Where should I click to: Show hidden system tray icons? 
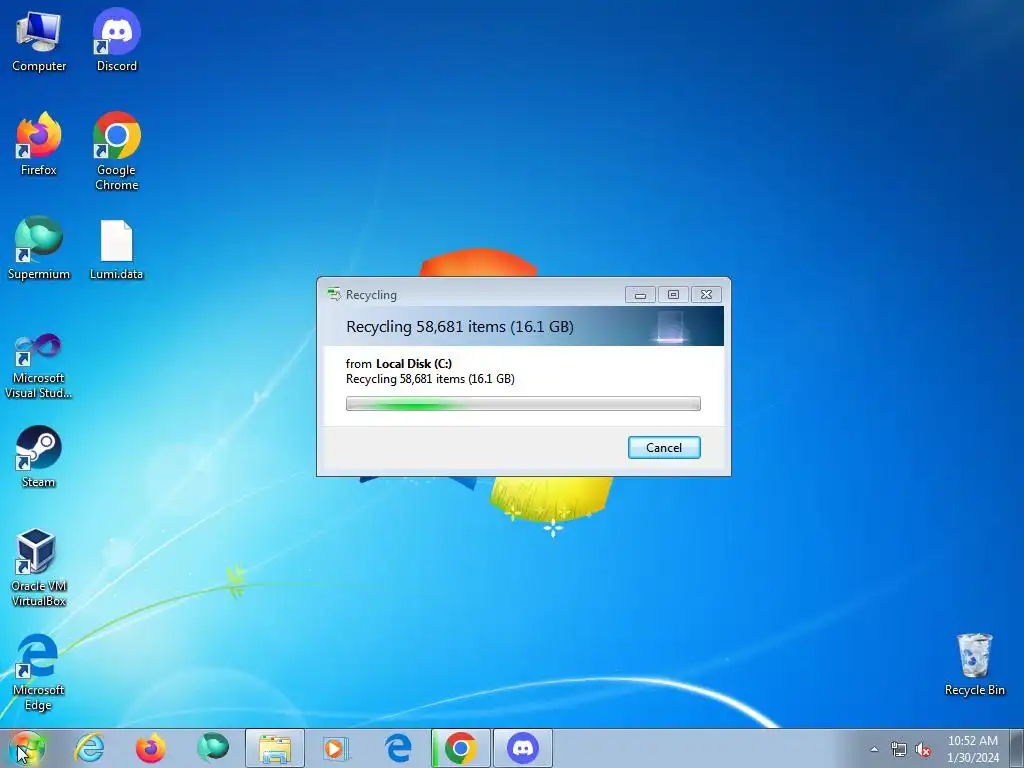coord(874,750)
